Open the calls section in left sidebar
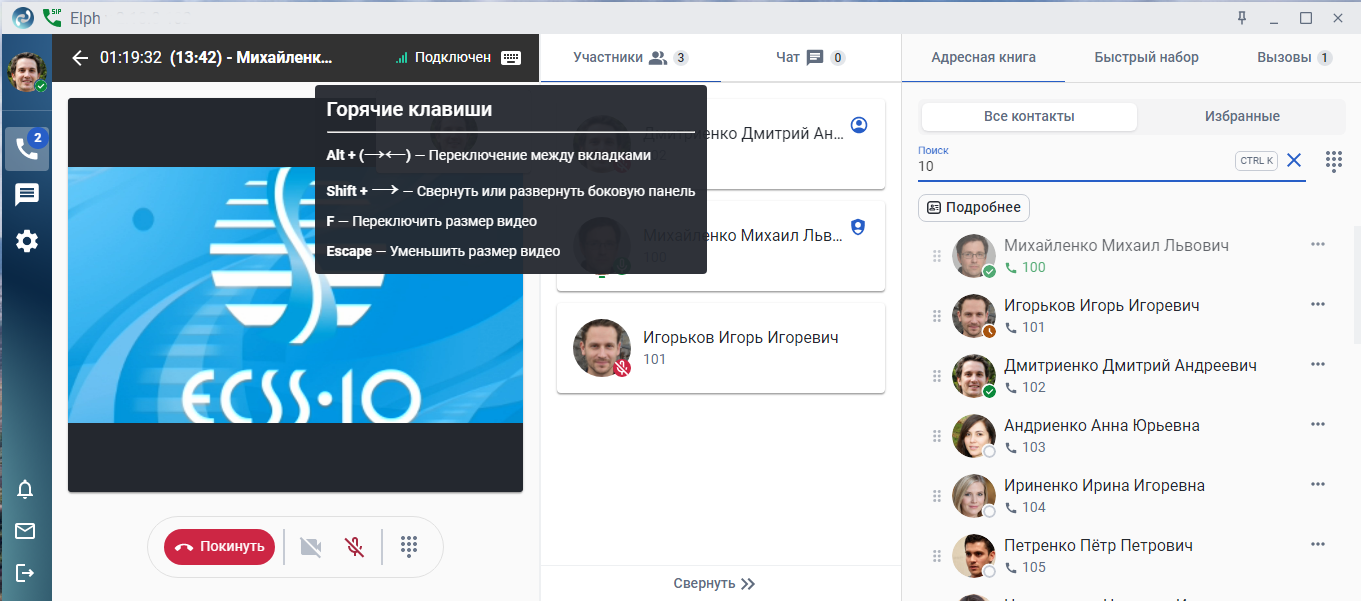This screenshot has width=1361, height=601. tap(27, 149)
